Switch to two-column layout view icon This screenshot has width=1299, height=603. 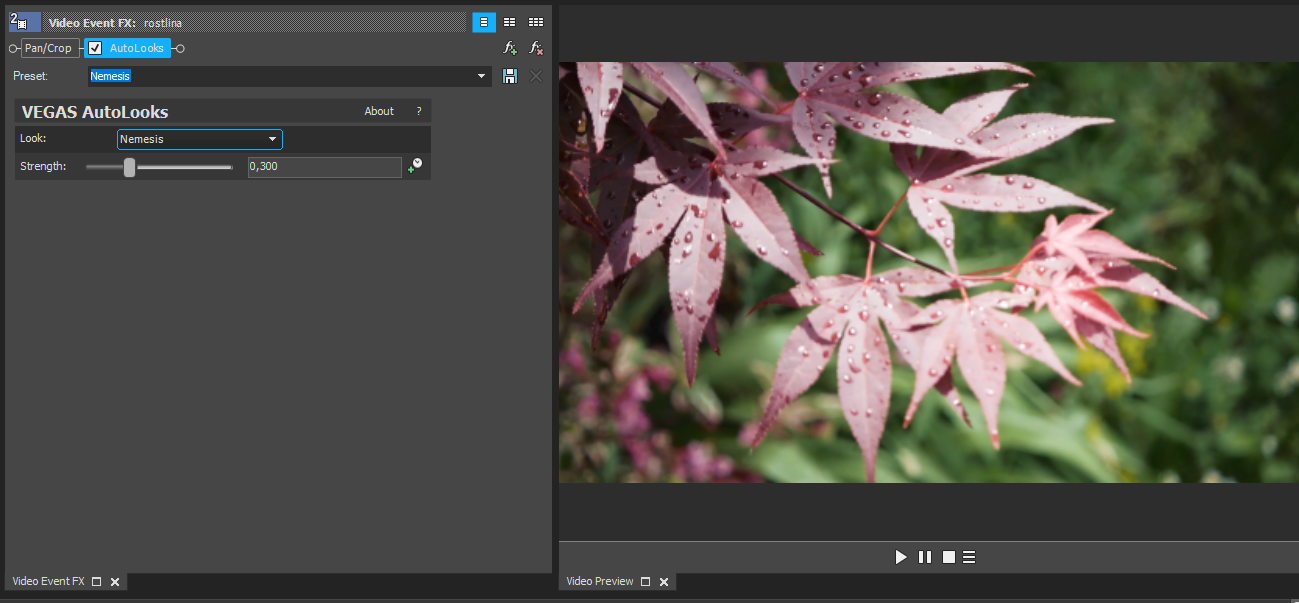[x=510, y=22]
